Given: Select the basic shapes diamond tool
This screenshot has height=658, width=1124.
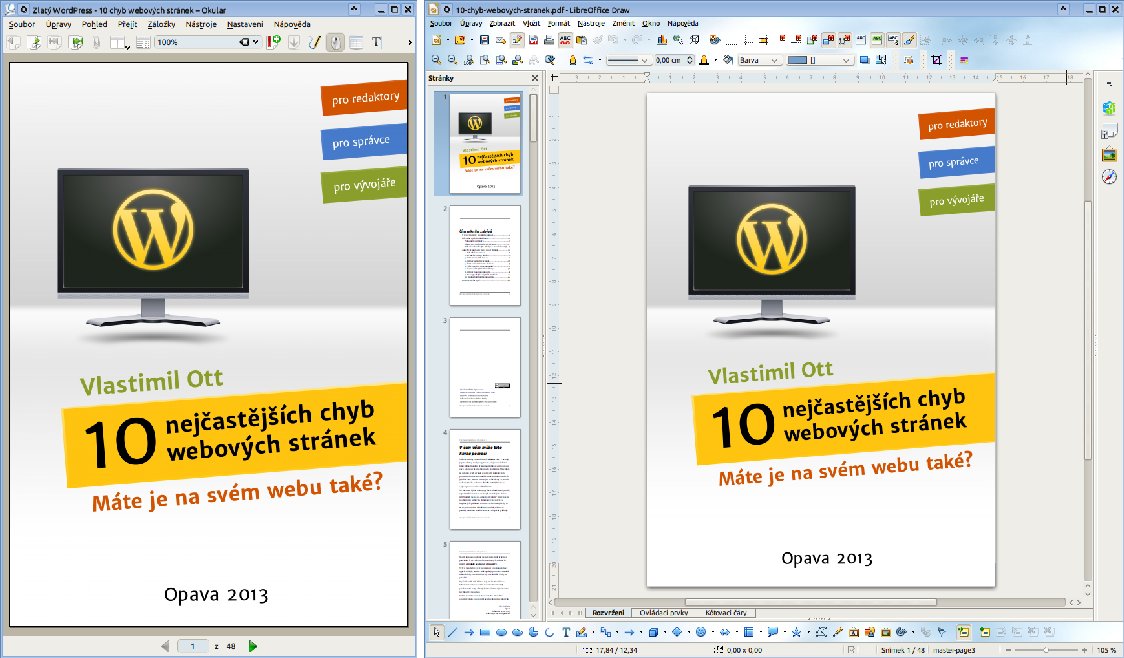Looking at the screenshot, I should (677, 632).
